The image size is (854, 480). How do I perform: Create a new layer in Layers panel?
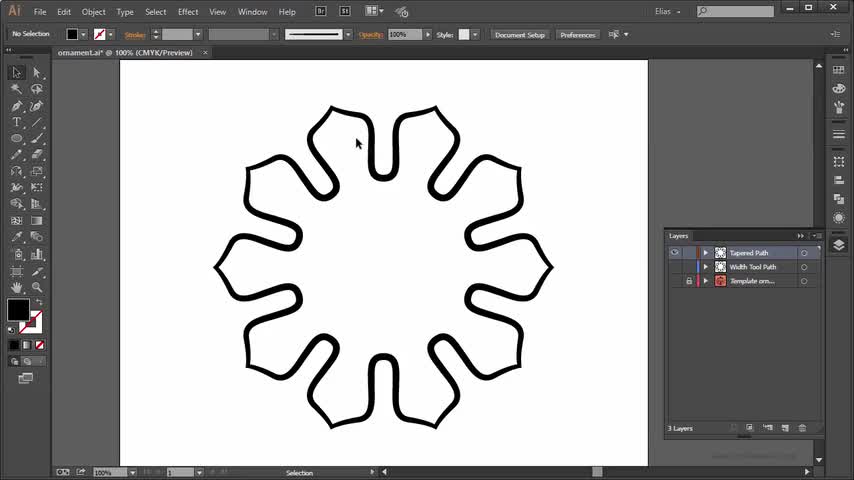(785, 428)
